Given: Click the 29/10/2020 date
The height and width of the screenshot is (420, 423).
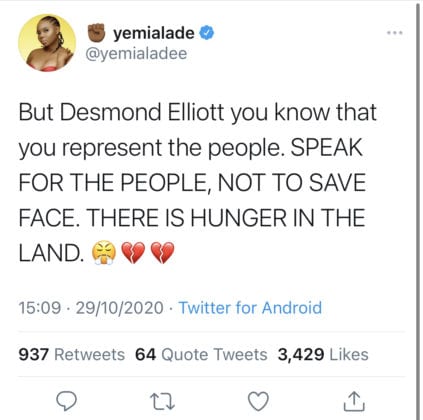Looking at the screenshot, I should click(120, 308).
